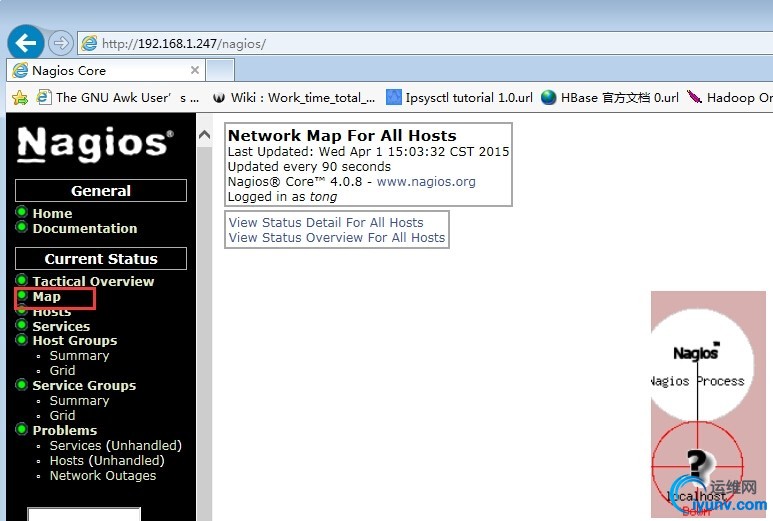Open Services (Unhandled) under Problems
The width and height of the screenshot is (773, 521).
pos(116,446)
